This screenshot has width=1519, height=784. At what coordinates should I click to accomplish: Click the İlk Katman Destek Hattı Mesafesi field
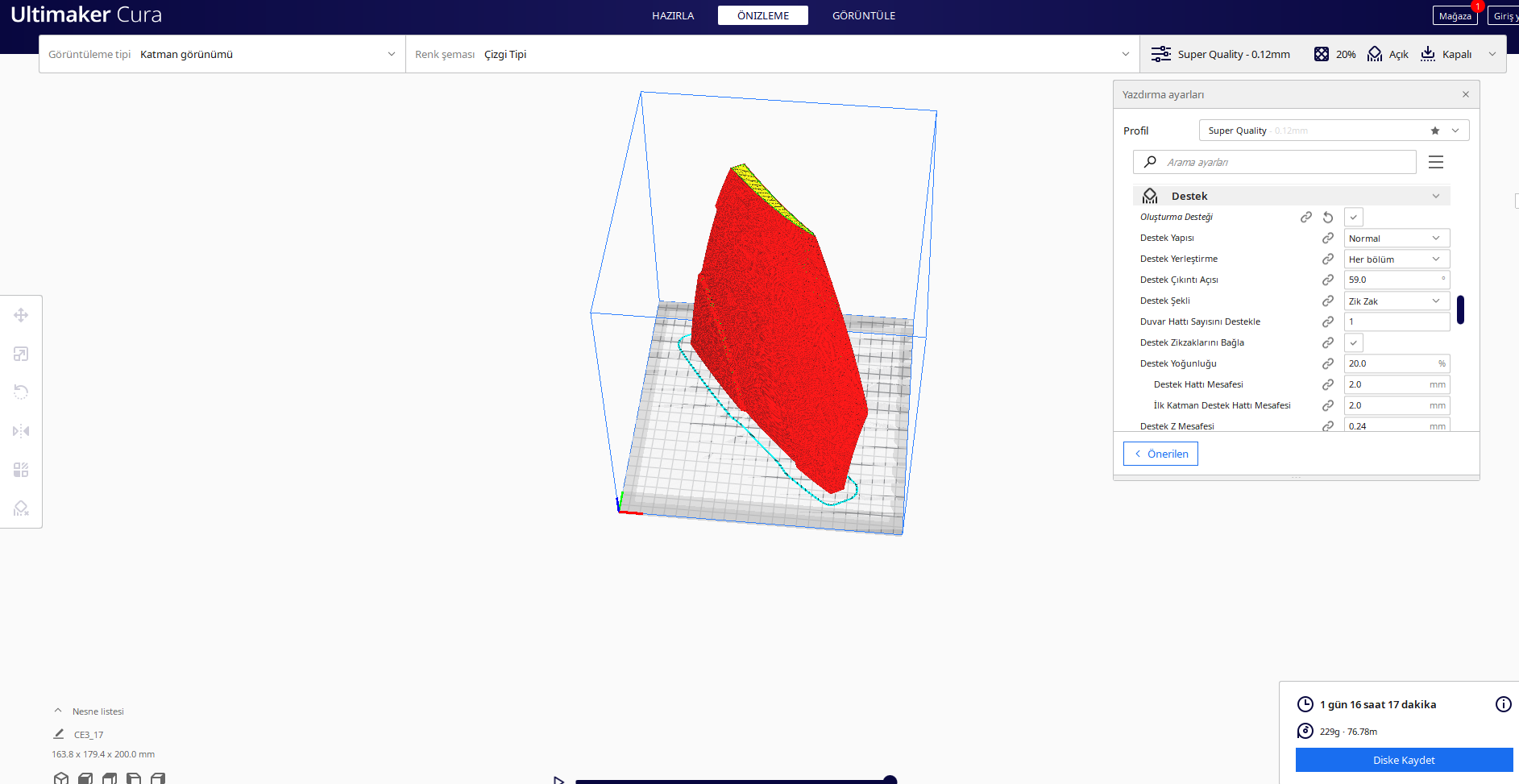[x=1397, y=405]
